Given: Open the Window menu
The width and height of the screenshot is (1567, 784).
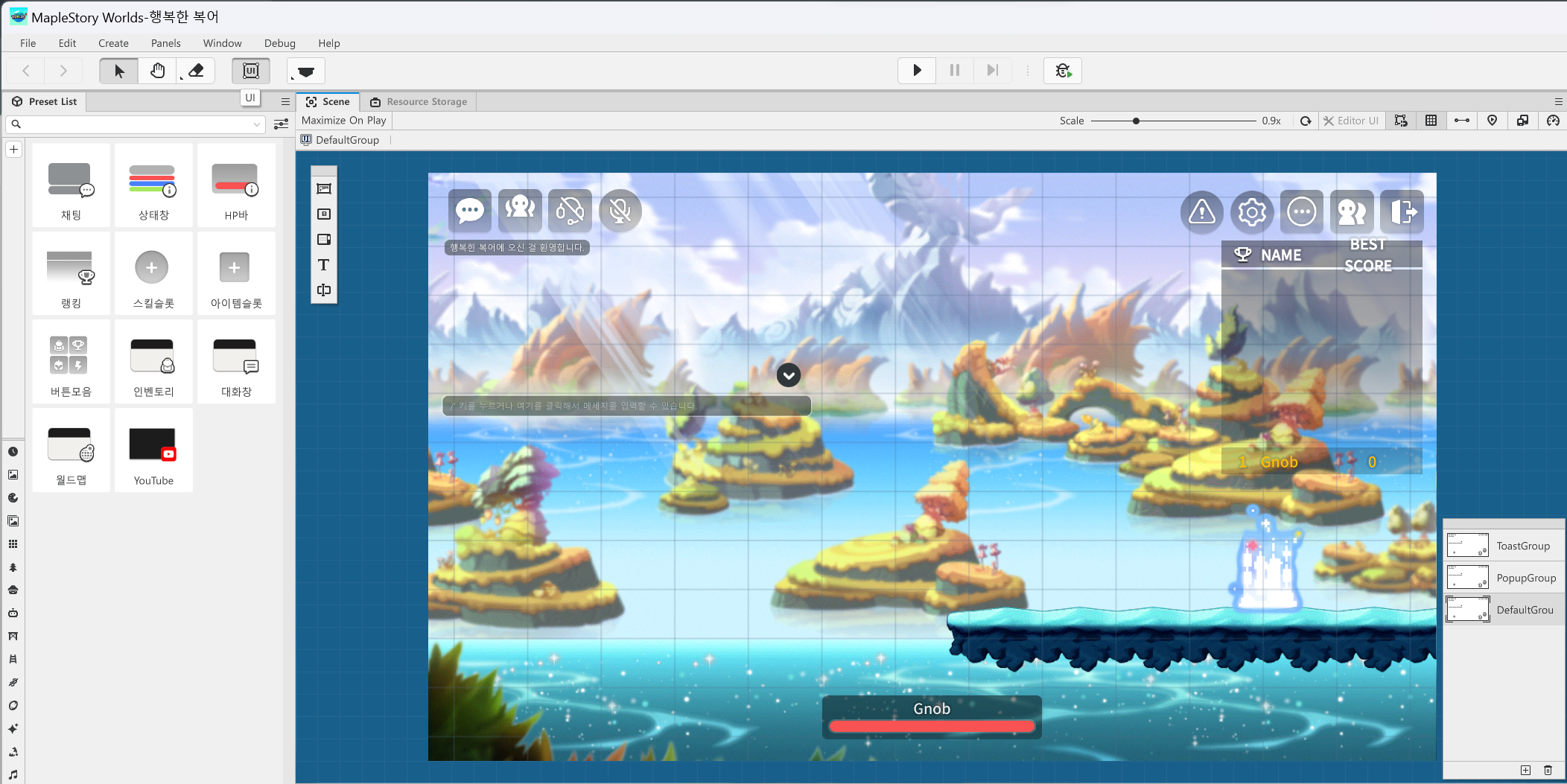Looking at the screenshot, I should (x=222, y=43).
